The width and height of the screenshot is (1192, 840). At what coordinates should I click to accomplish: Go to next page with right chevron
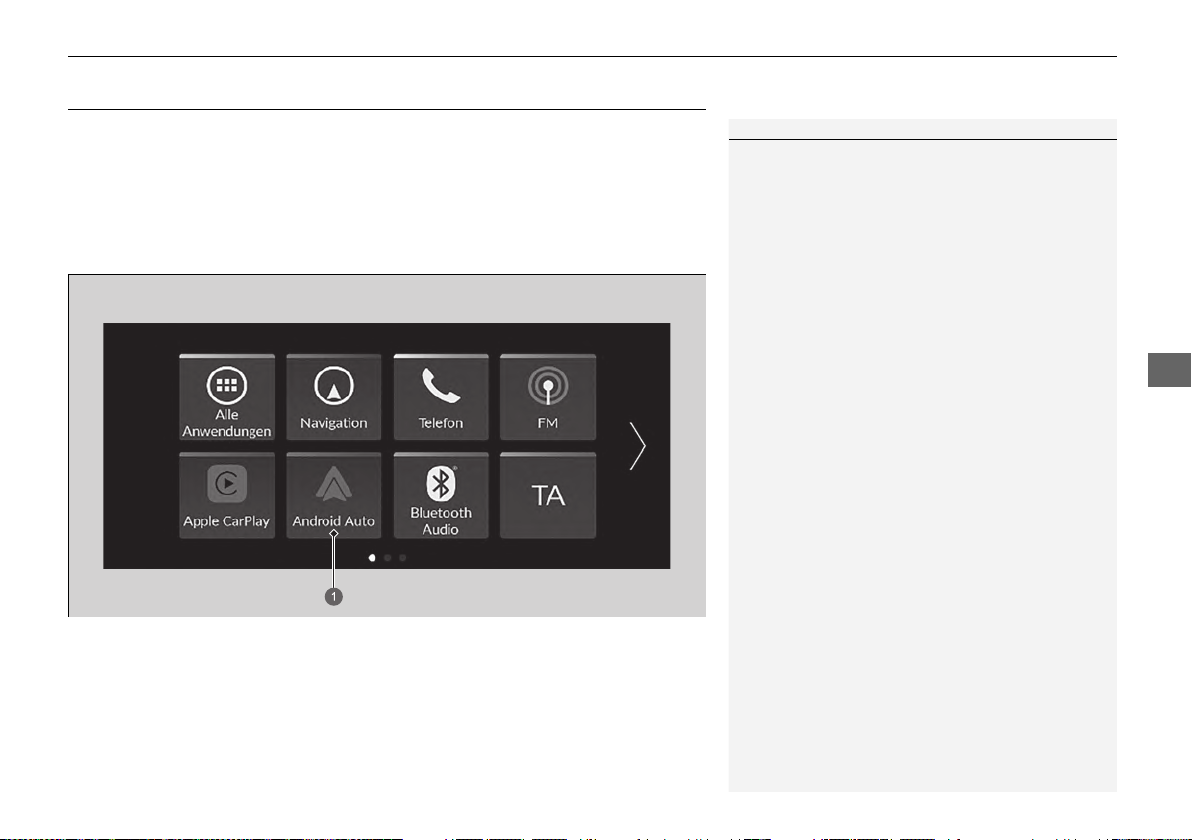click(637, 446)
